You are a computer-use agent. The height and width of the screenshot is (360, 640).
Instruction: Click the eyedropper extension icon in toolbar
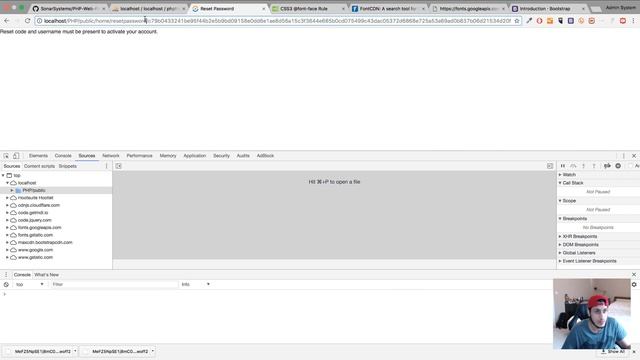point(529,21)
